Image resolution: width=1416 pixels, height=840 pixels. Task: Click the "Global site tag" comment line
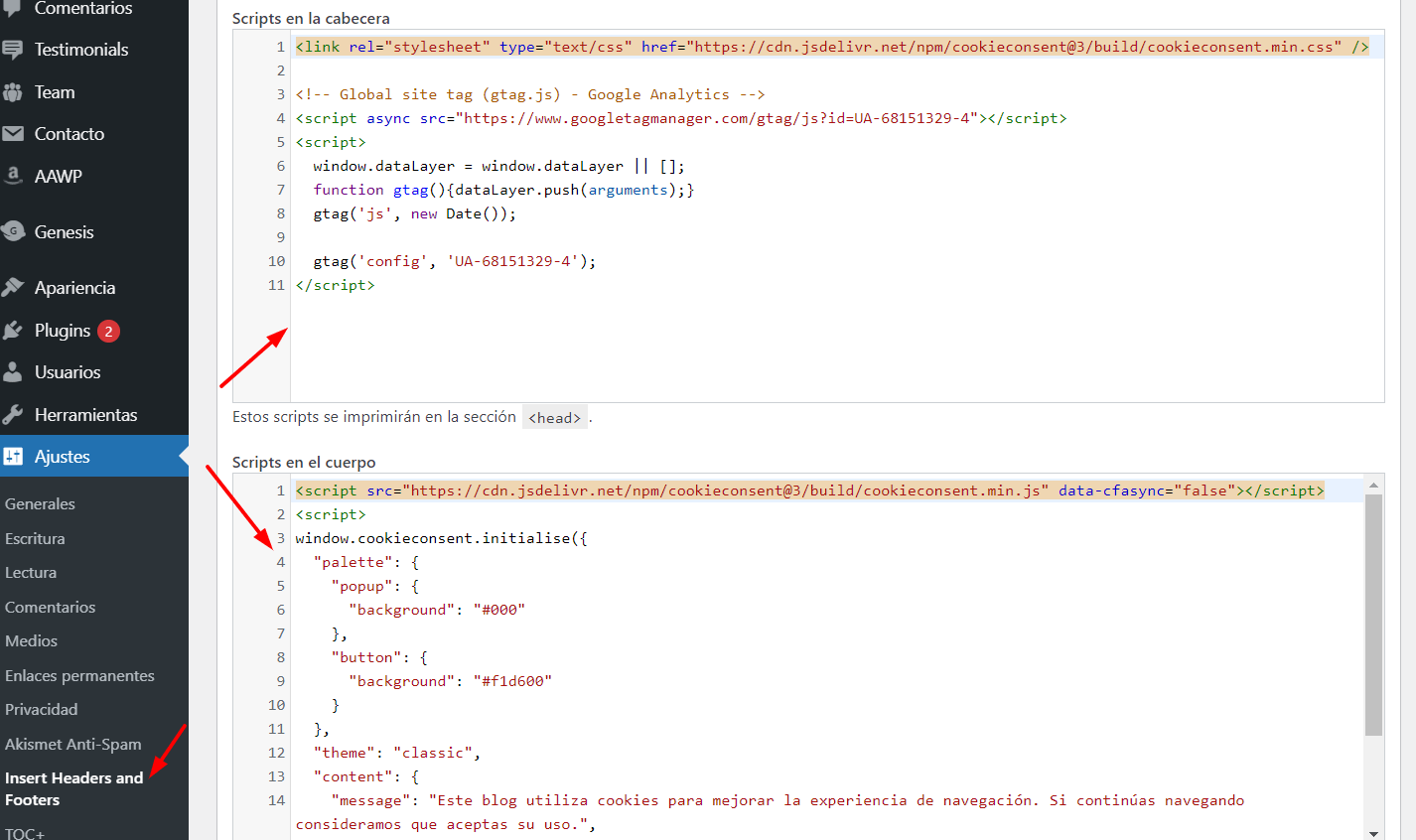click(x=530, y=94)
